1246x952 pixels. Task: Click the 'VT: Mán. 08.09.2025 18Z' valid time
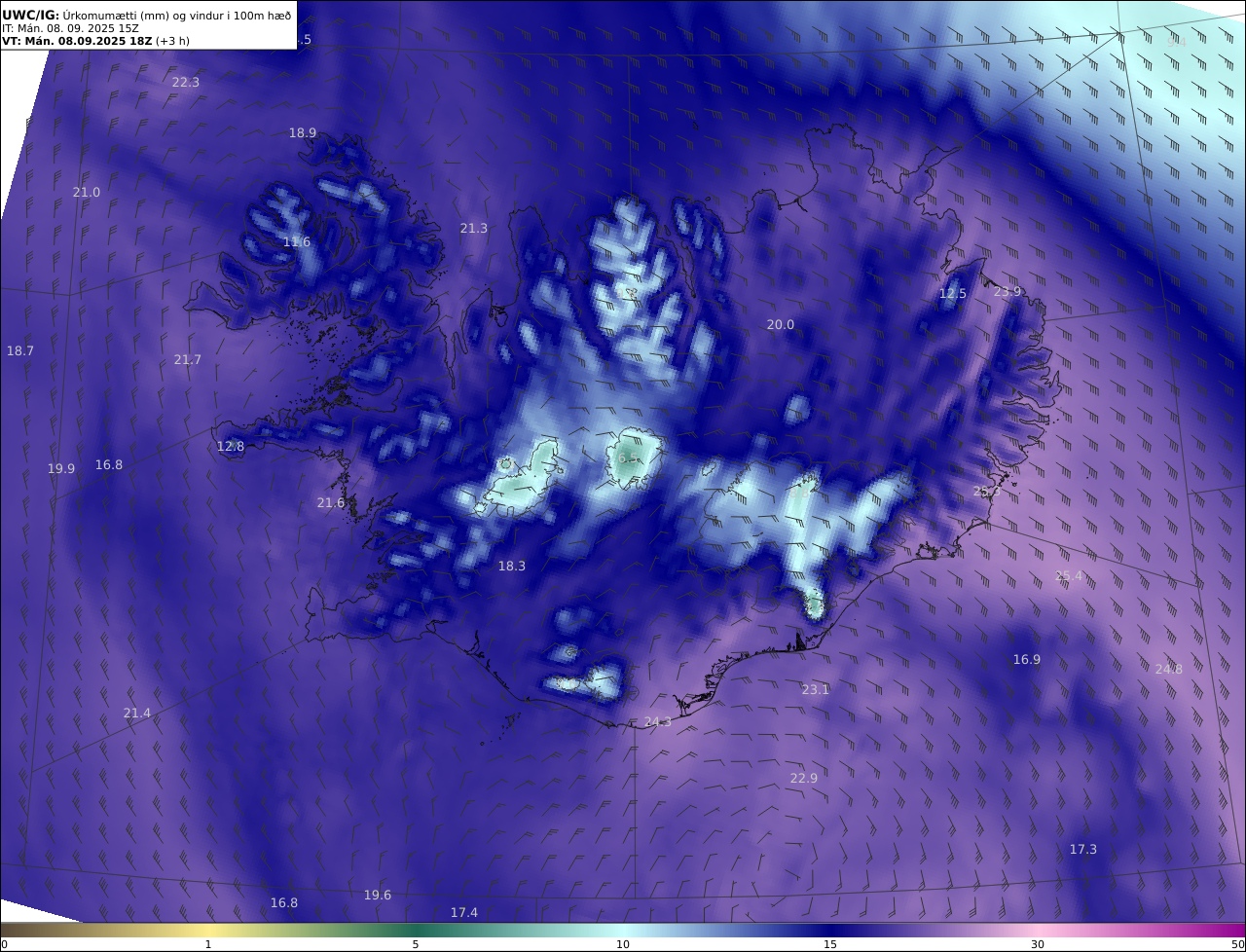tap(77, 41)
